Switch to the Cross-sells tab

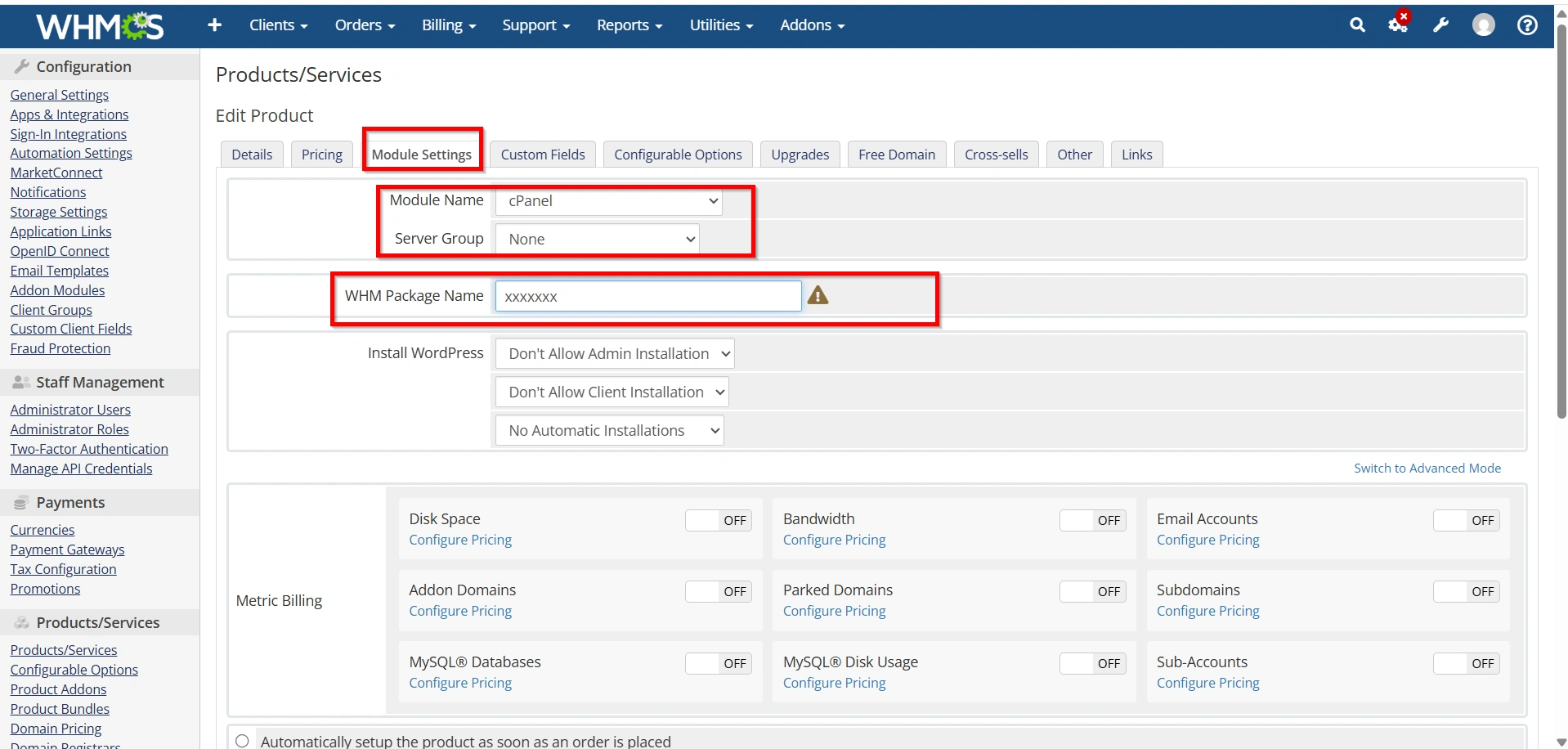997,155
